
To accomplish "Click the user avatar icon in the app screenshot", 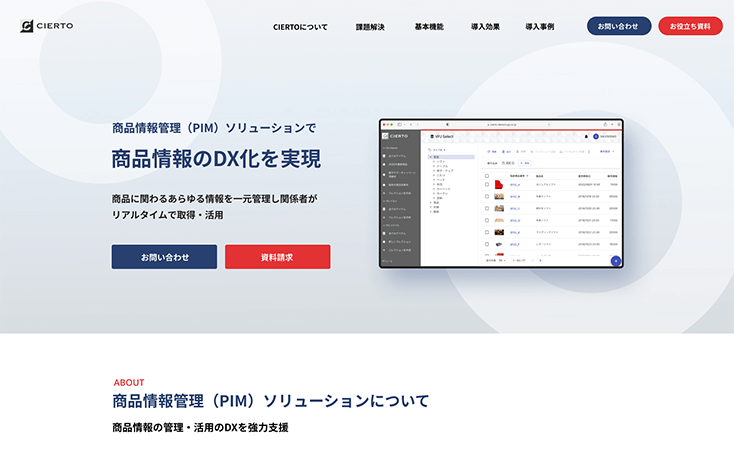I will pos(595,136).
